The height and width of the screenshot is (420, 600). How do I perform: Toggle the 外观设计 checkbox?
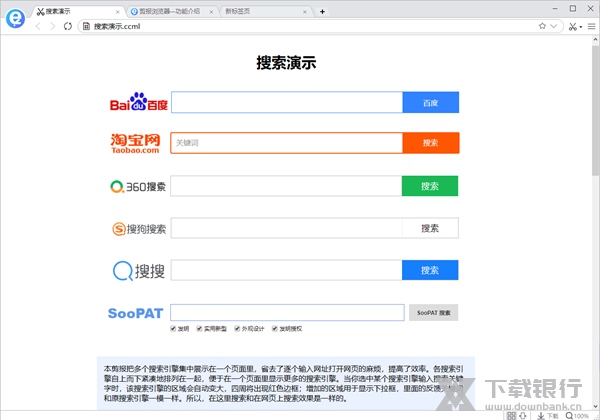[237, 328]
